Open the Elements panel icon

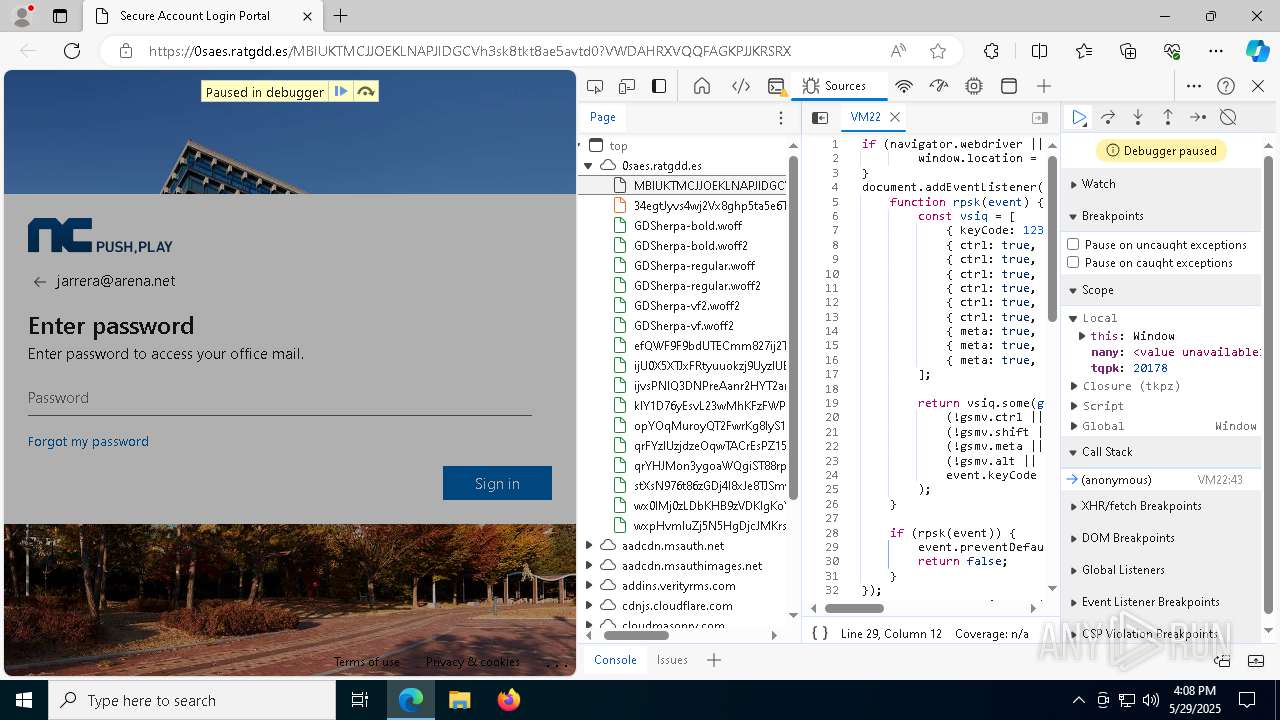[741, 86]
